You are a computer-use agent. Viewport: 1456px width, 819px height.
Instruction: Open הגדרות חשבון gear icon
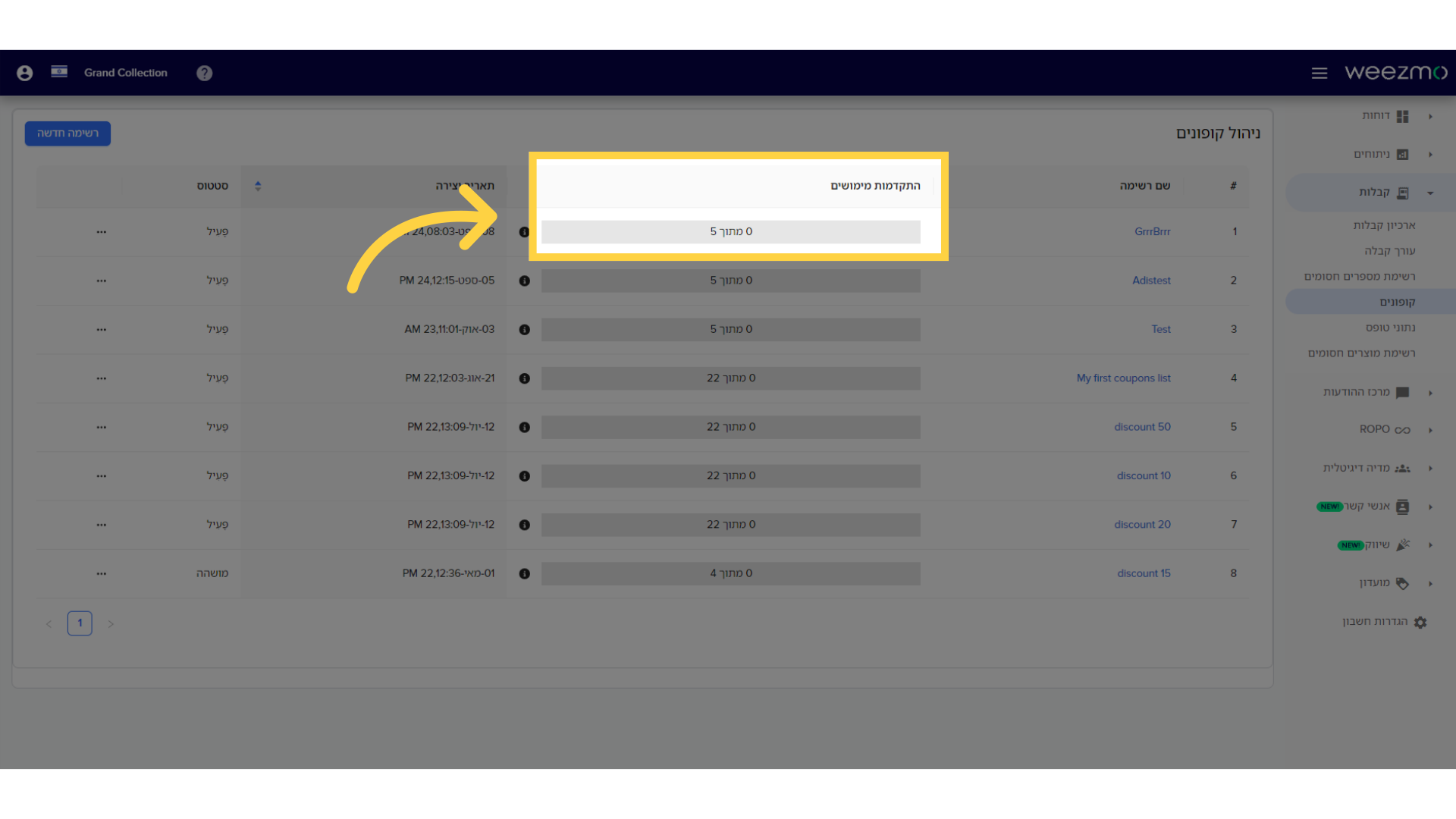1420,623
